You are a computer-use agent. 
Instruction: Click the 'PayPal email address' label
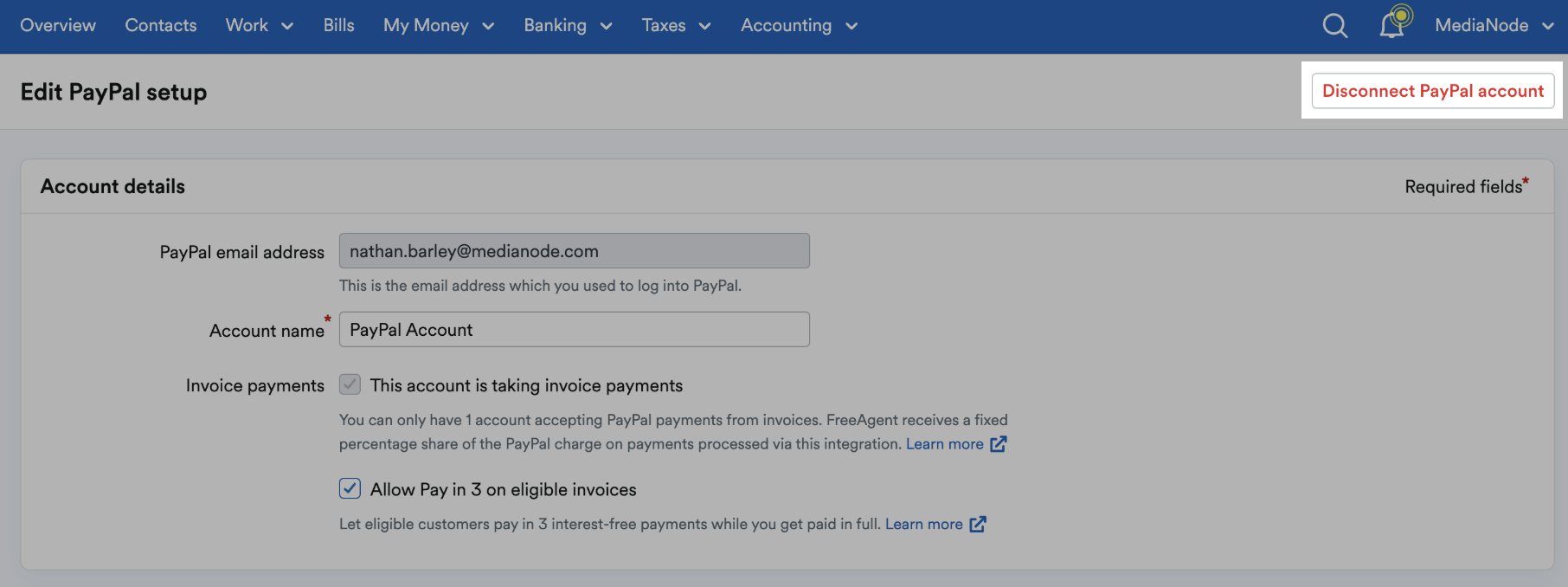(x=242, y=252)
